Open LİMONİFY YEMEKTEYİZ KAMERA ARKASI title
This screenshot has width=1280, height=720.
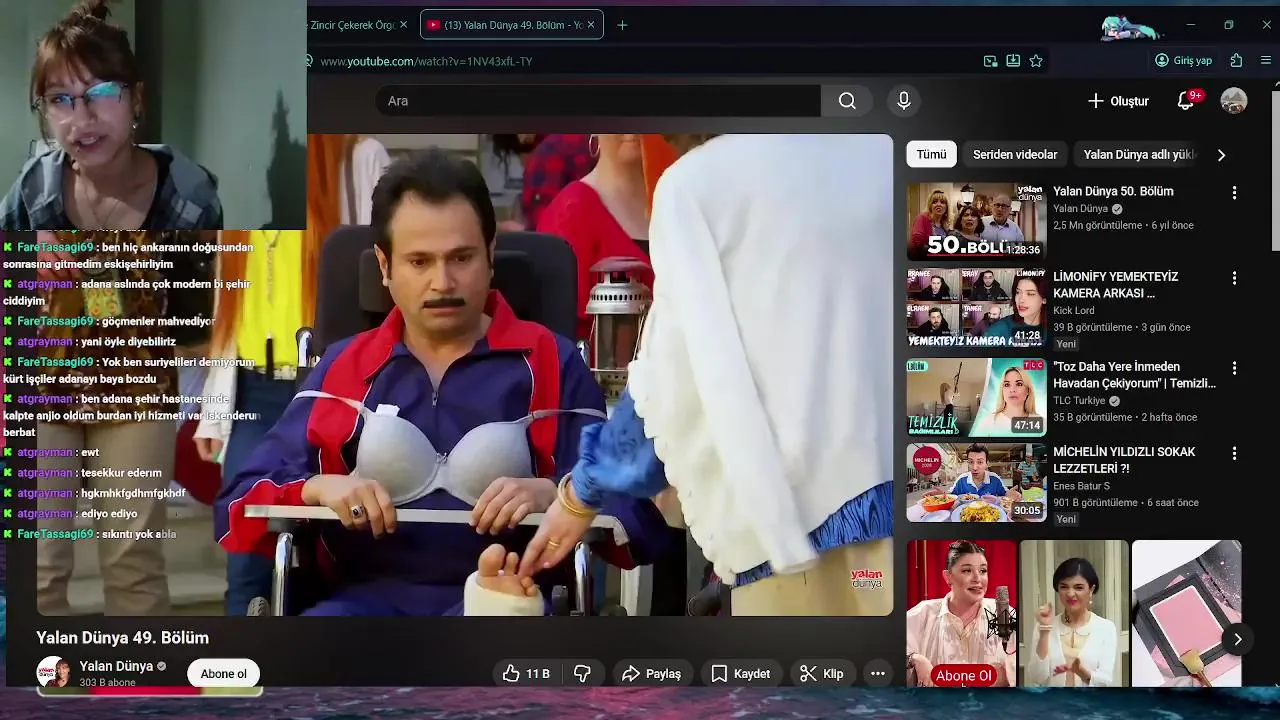tap(1116, 285)
